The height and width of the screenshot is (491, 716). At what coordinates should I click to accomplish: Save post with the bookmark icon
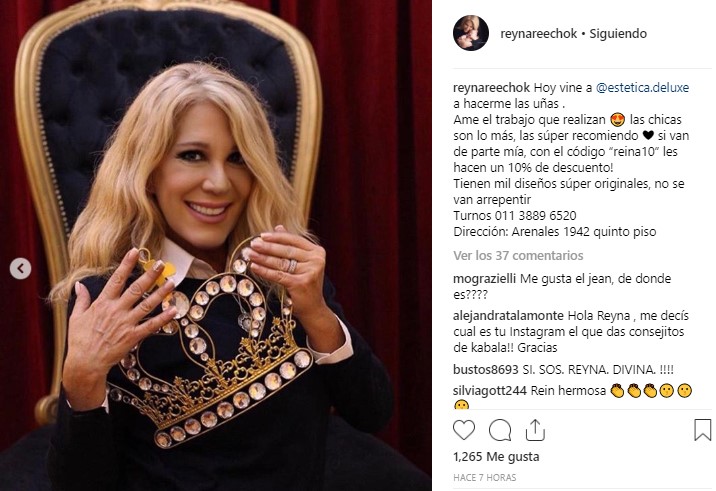[702, 430]
